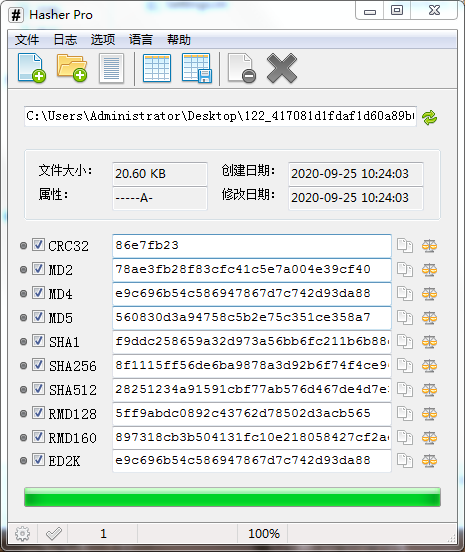
Task: Click the remove file toolbar icon
Action: (242, 68)
